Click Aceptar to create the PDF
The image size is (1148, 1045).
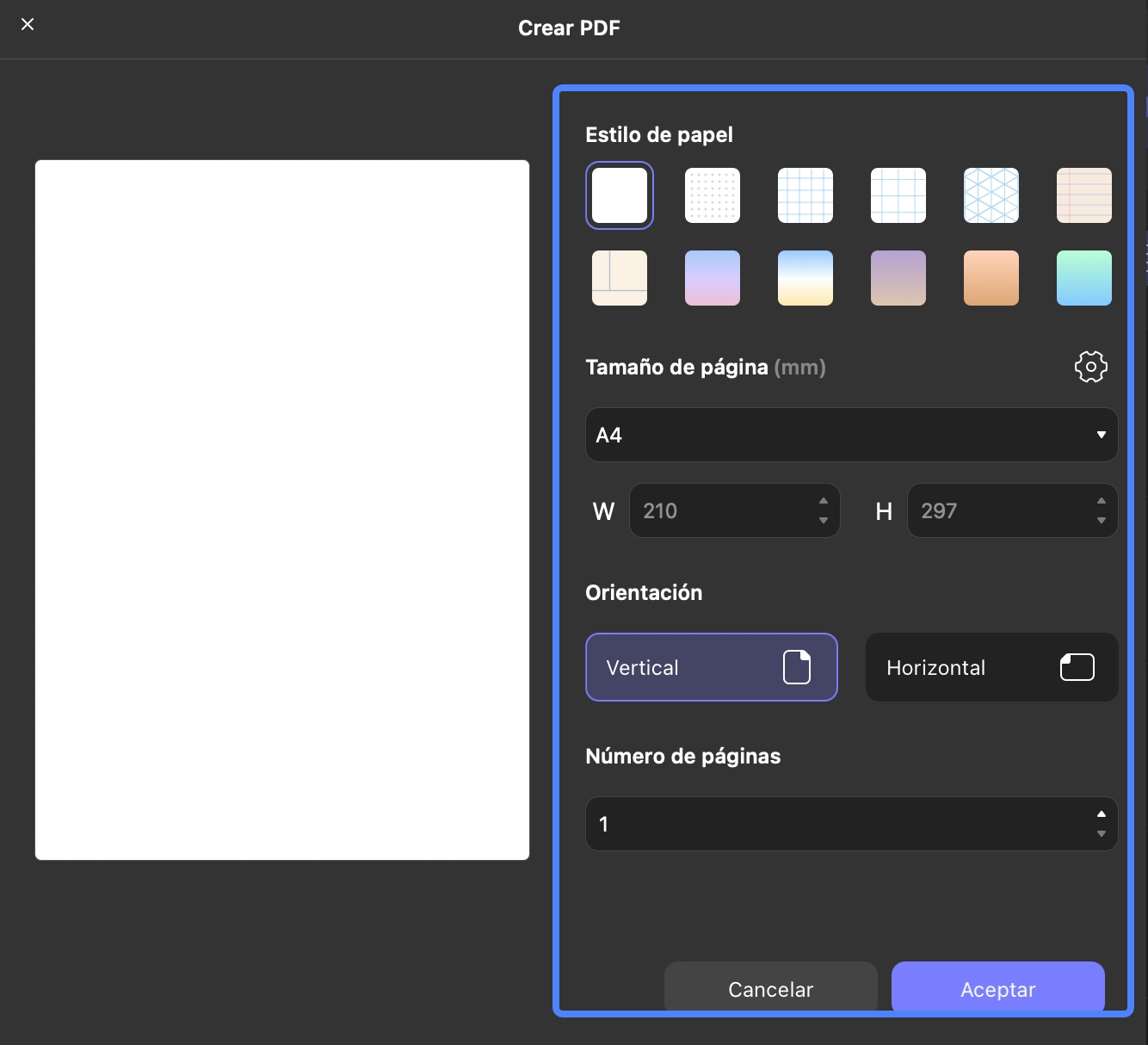(x=997, y=989)
